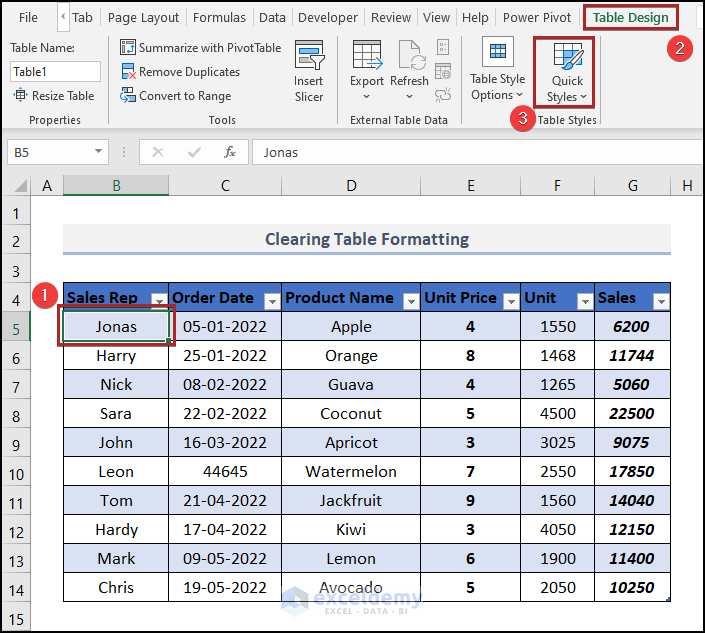Screen dimensions: 705x633
Task: Select column D header
Action: point(351,185)
